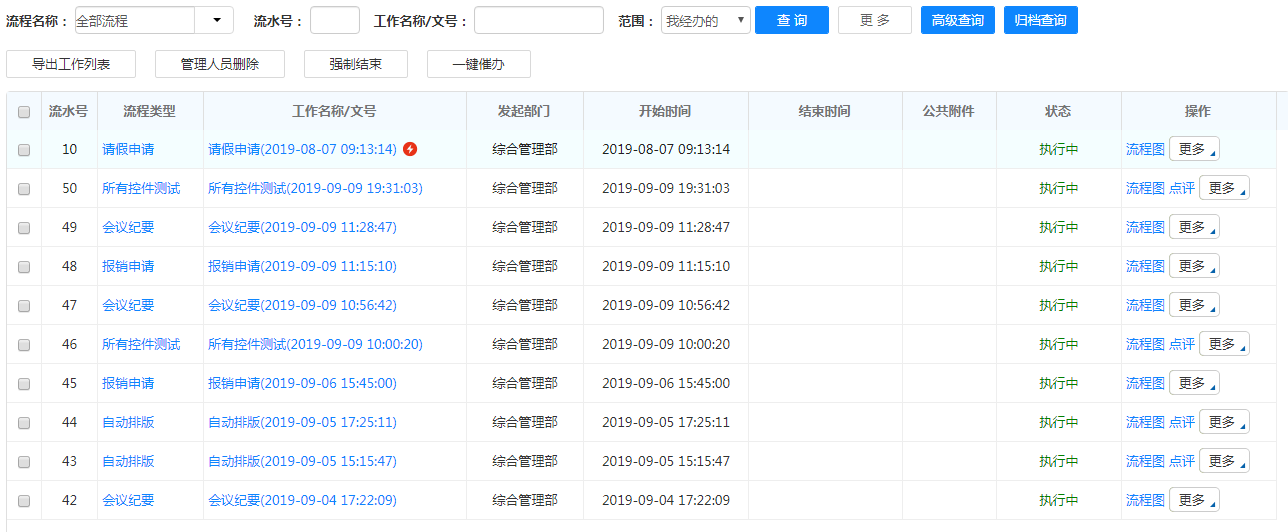Click the 归档查询 button

coord(1040,21)
